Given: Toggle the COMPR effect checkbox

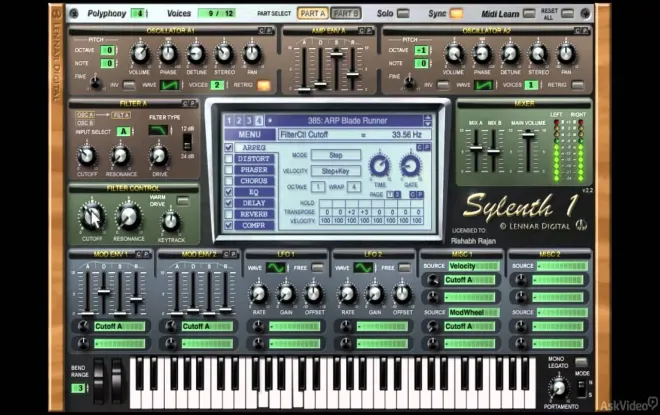Looking at the screenshot, I should click(x=229, y=225).
